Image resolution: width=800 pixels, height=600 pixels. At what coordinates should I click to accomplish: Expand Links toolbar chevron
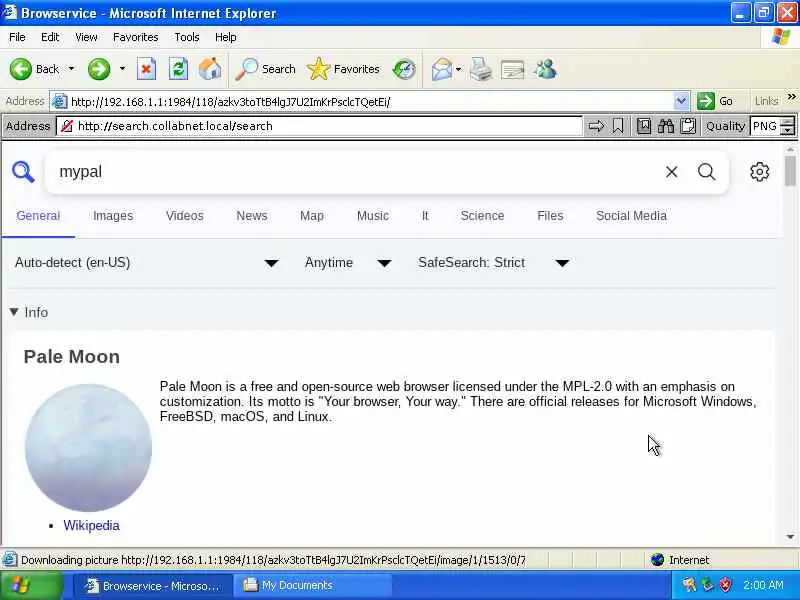[791, 97]
